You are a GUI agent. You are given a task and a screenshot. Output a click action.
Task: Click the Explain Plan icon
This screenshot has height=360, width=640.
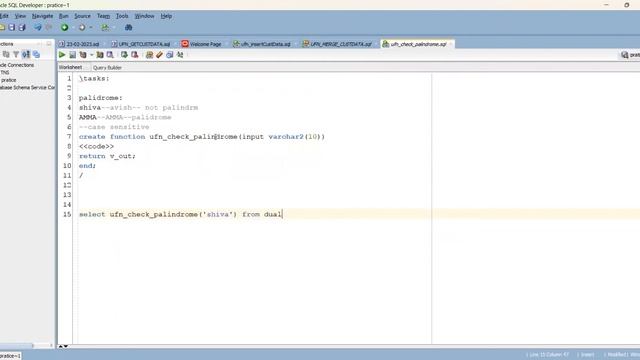tap(83, 55)
